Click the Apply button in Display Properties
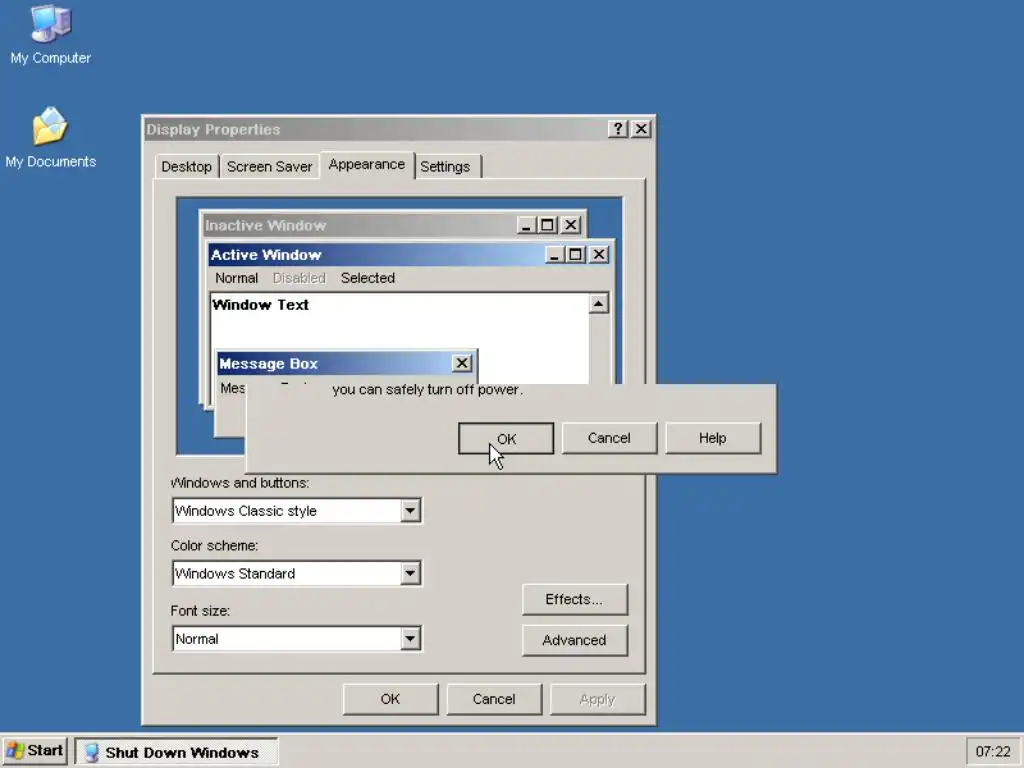 click(x=598, y=699)
